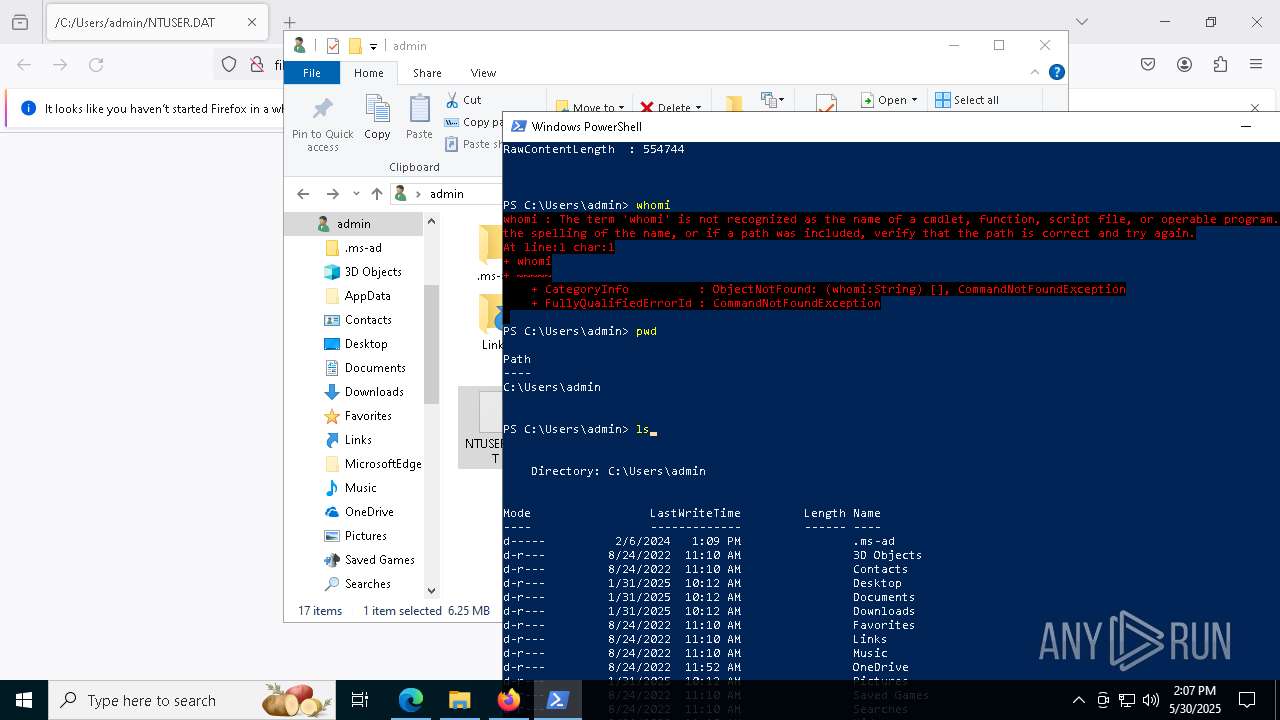Image resolution: width=1280 pixels, height=720 pixels.
Task: Open Explorer help via question mark icon
Action: tap(1057, 72)
